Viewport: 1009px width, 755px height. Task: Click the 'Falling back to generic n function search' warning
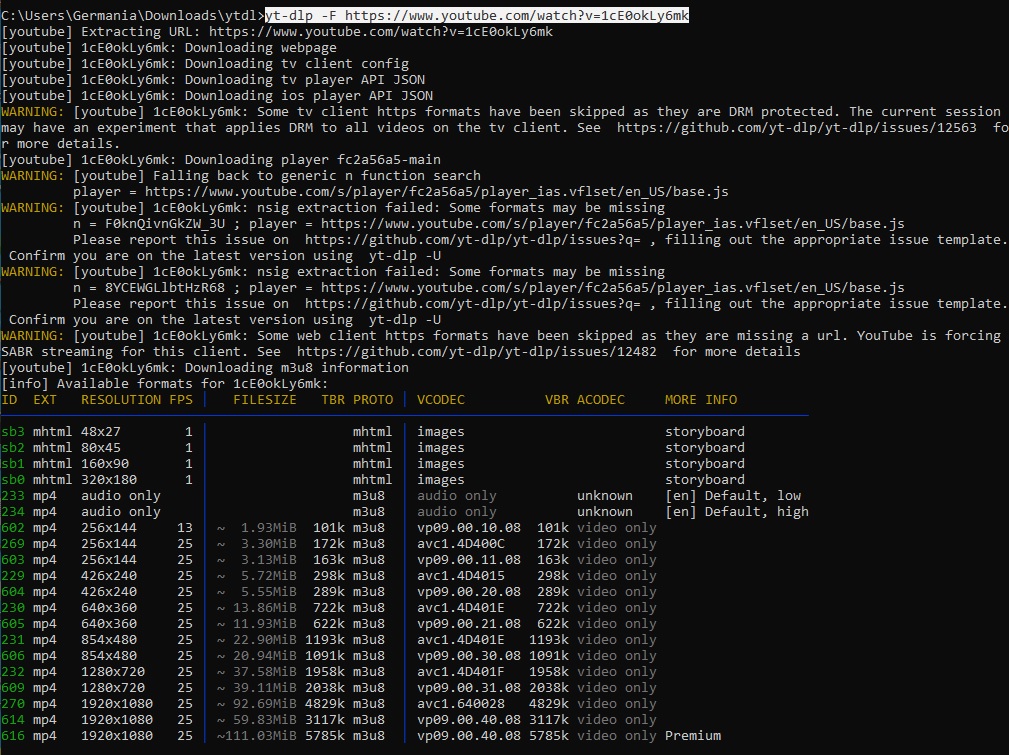pyautogui.click(x=317, y=176)
